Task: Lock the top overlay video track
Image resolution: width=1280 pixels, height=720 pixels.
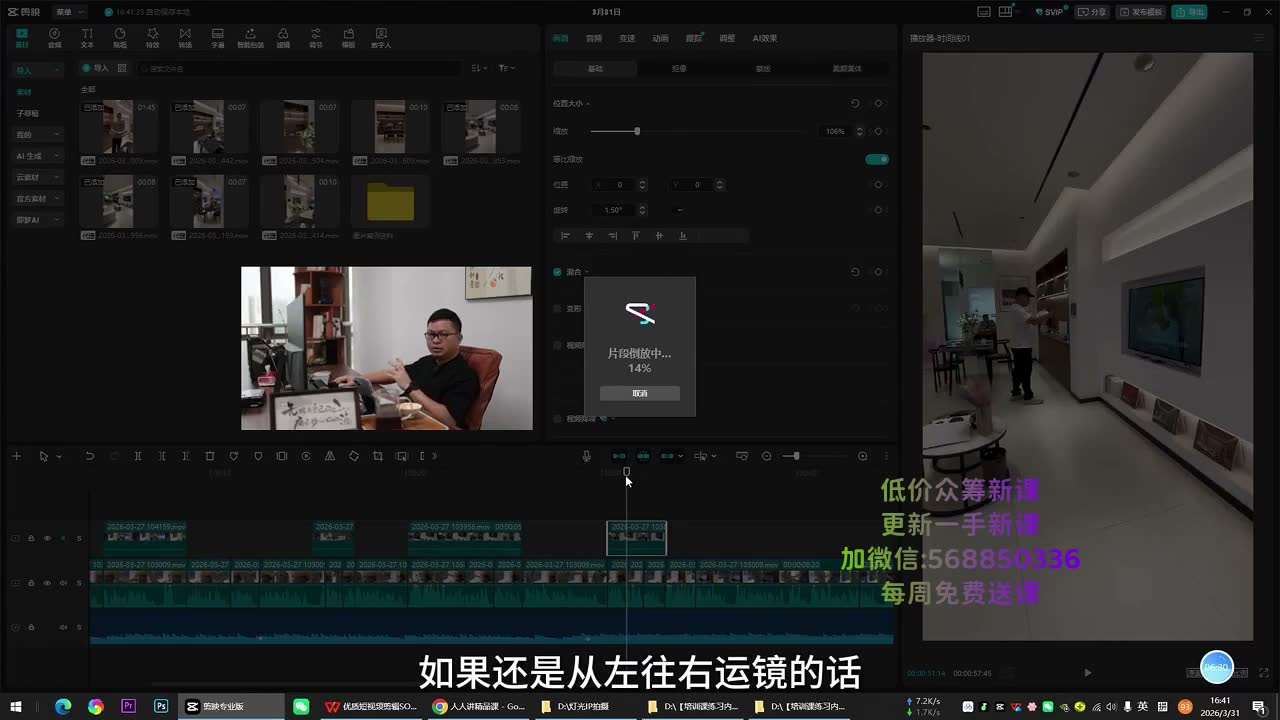Action: (31, 538)
